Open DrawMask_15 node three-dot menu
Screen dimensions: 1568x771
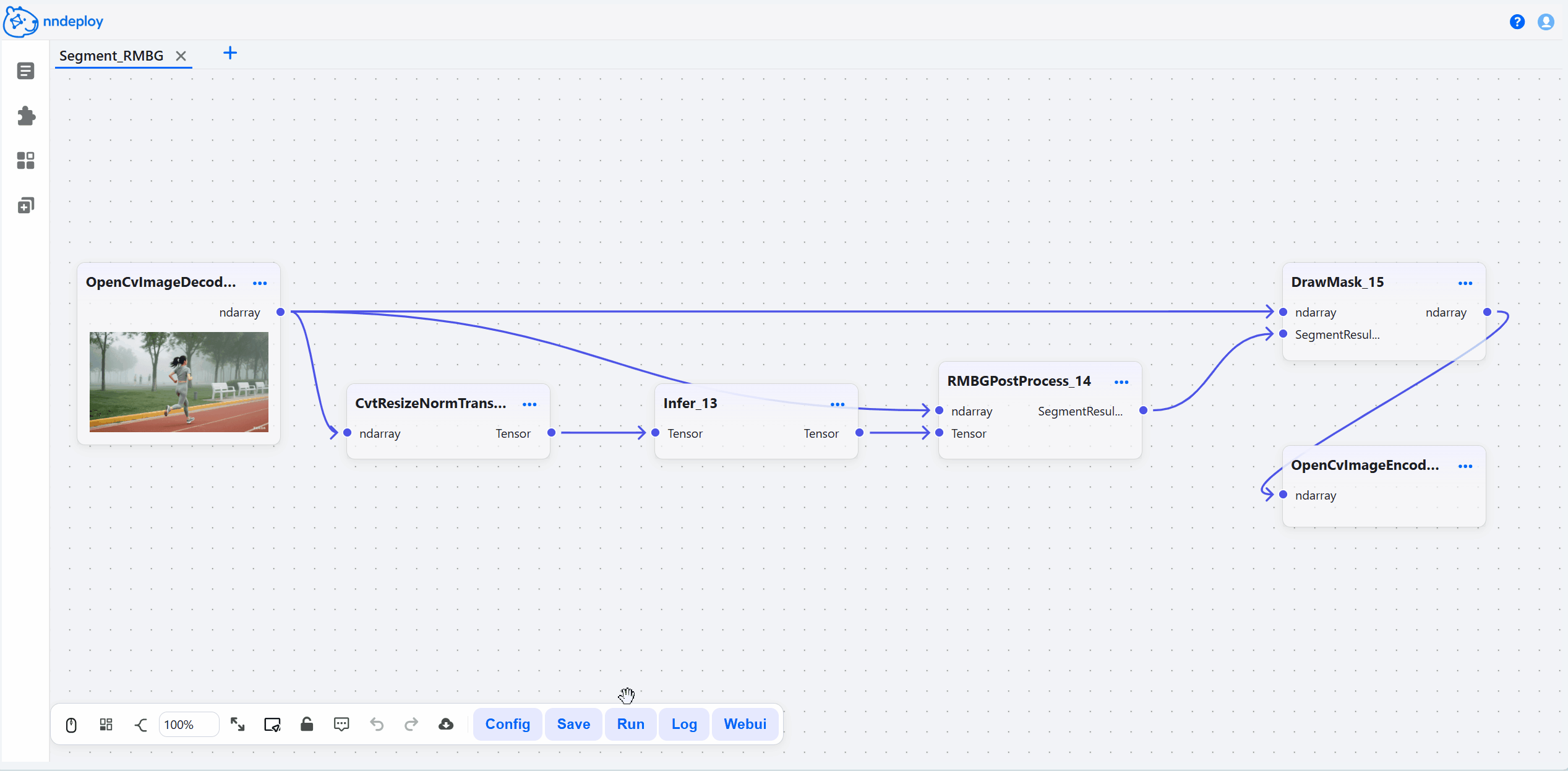click(1465, 283)
